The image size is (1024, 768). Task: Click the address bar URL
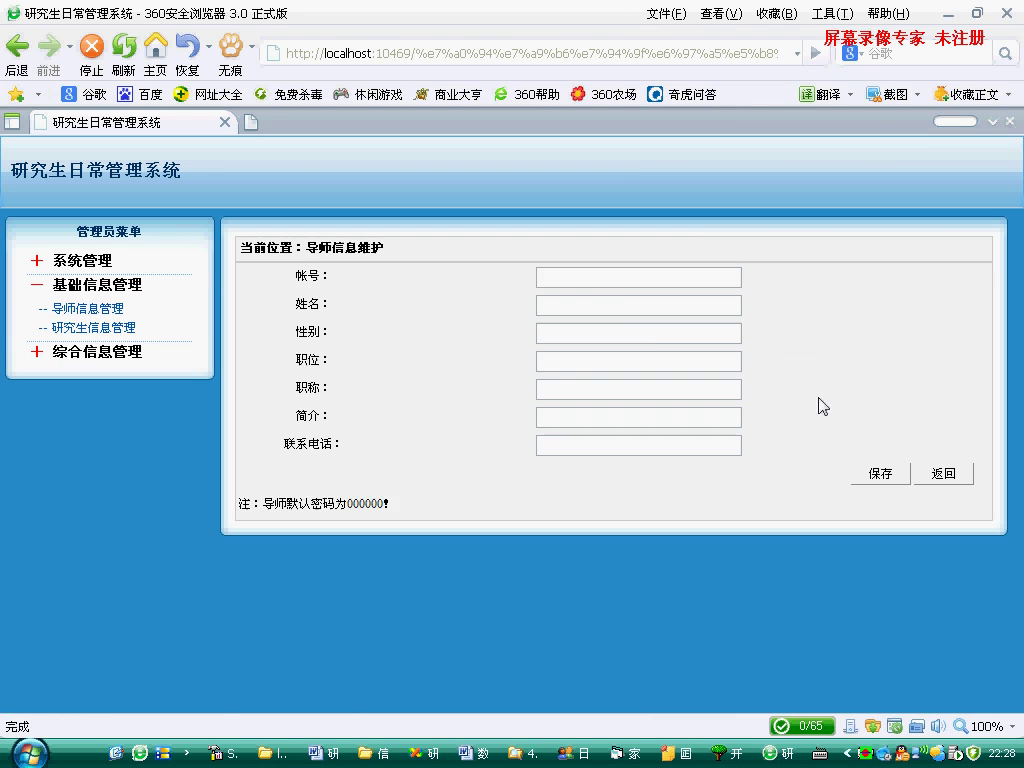point(532,54)
